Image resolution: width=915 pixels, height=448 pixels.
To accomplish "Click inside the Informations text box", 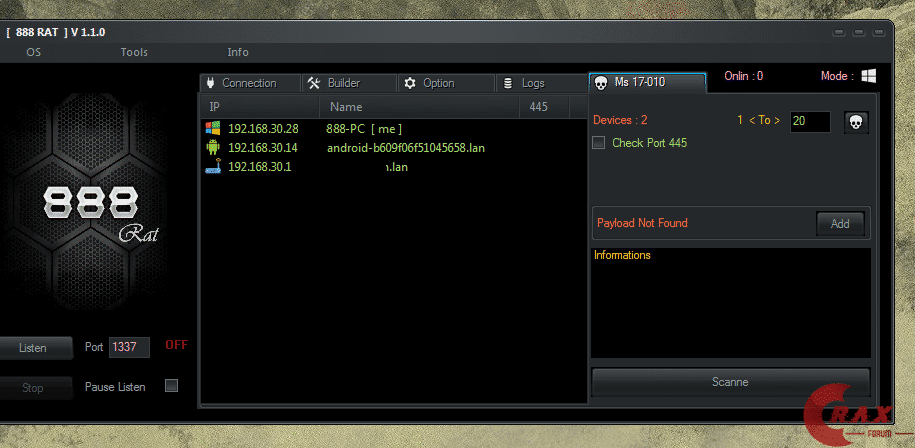I will (x=731, y=303).
